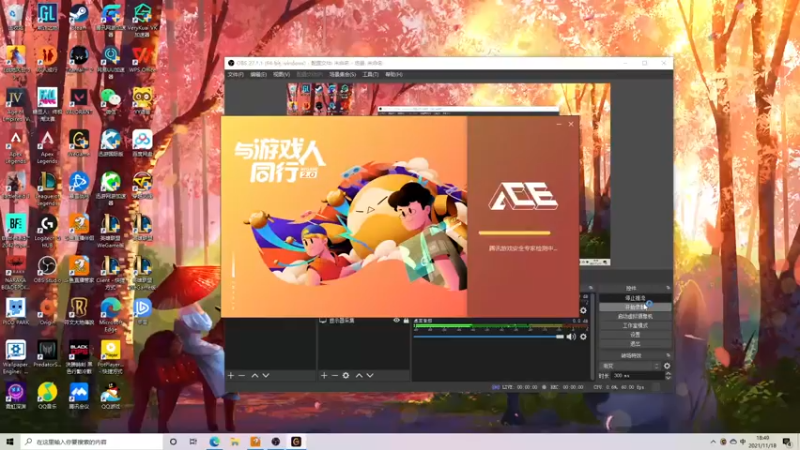Open transition properties gear next to 渐变 dropdown

(667, 366)
